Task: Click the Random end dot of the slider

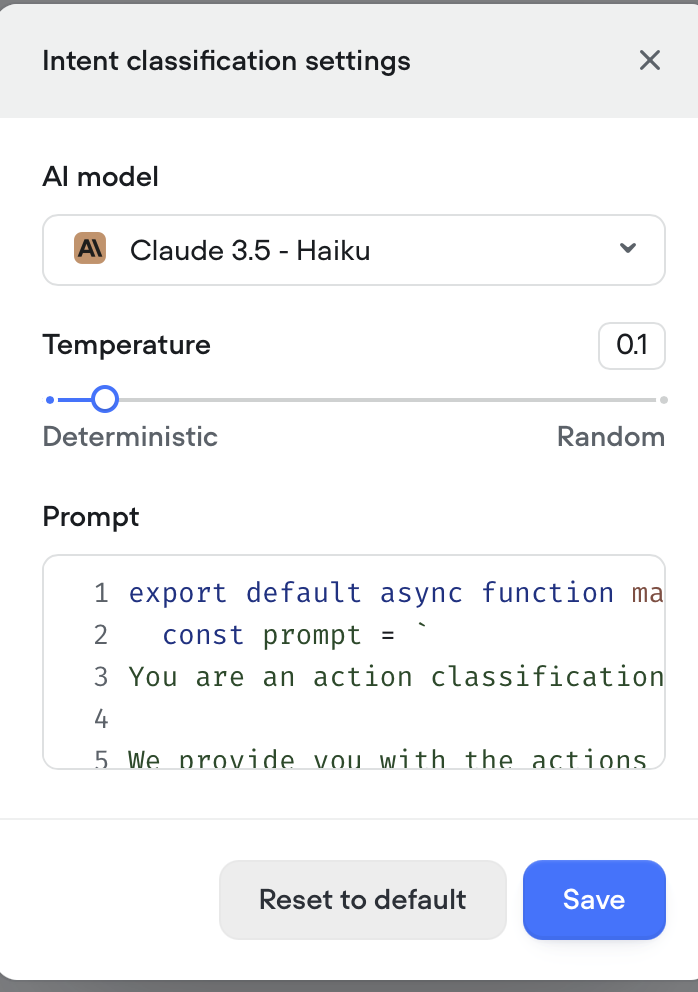Action: (664, 400)
